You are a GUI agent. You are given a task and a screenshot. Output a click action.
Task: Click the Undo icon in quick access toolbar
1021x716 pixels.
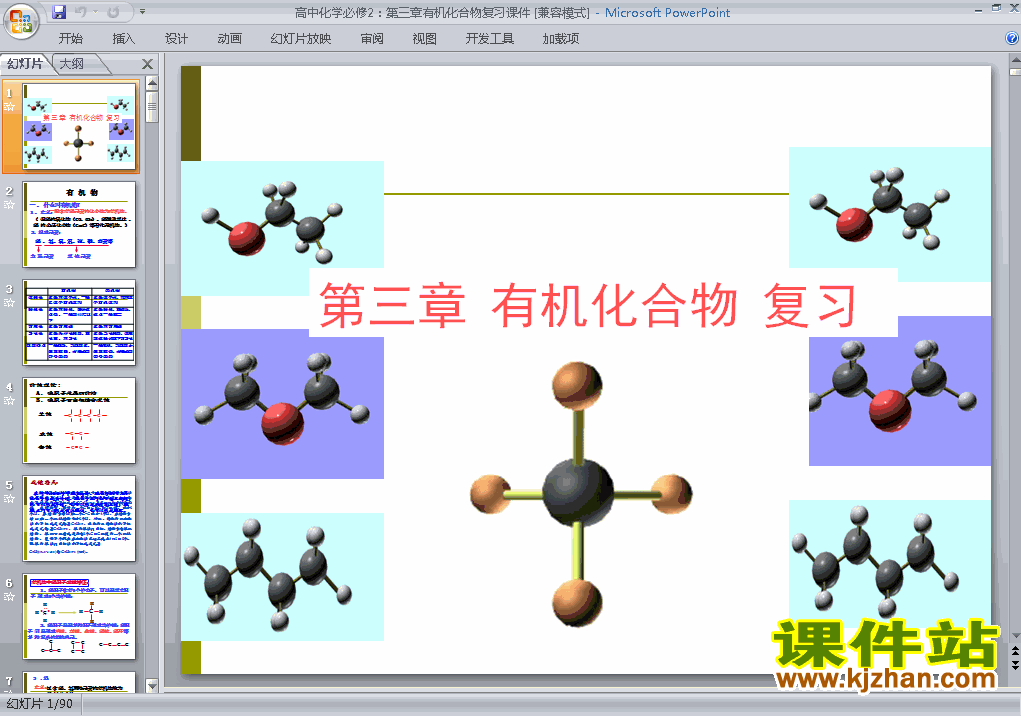point(81,12)
